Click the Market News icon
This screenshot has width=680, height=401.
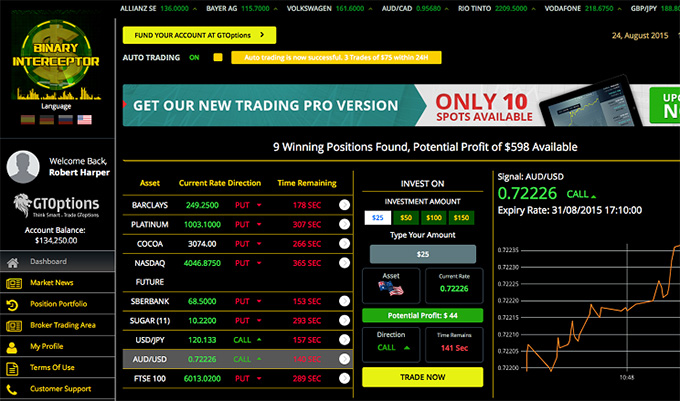pyautogui.click(x=14, y=284)
